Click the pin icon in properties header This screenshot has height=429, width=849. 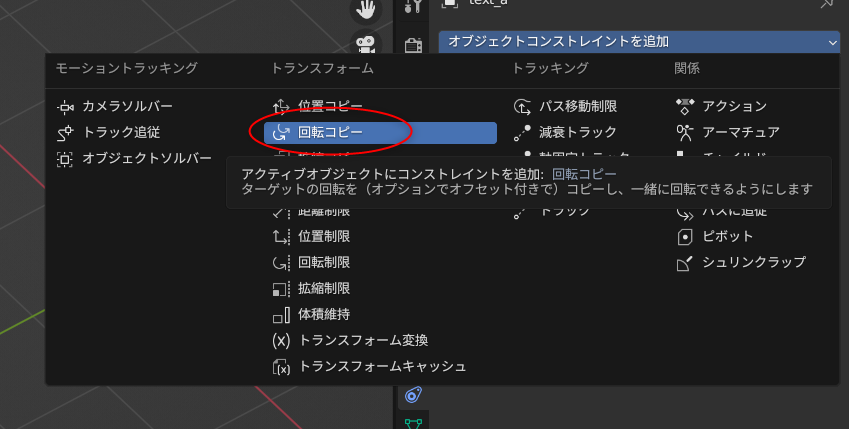tap(827, 4)
